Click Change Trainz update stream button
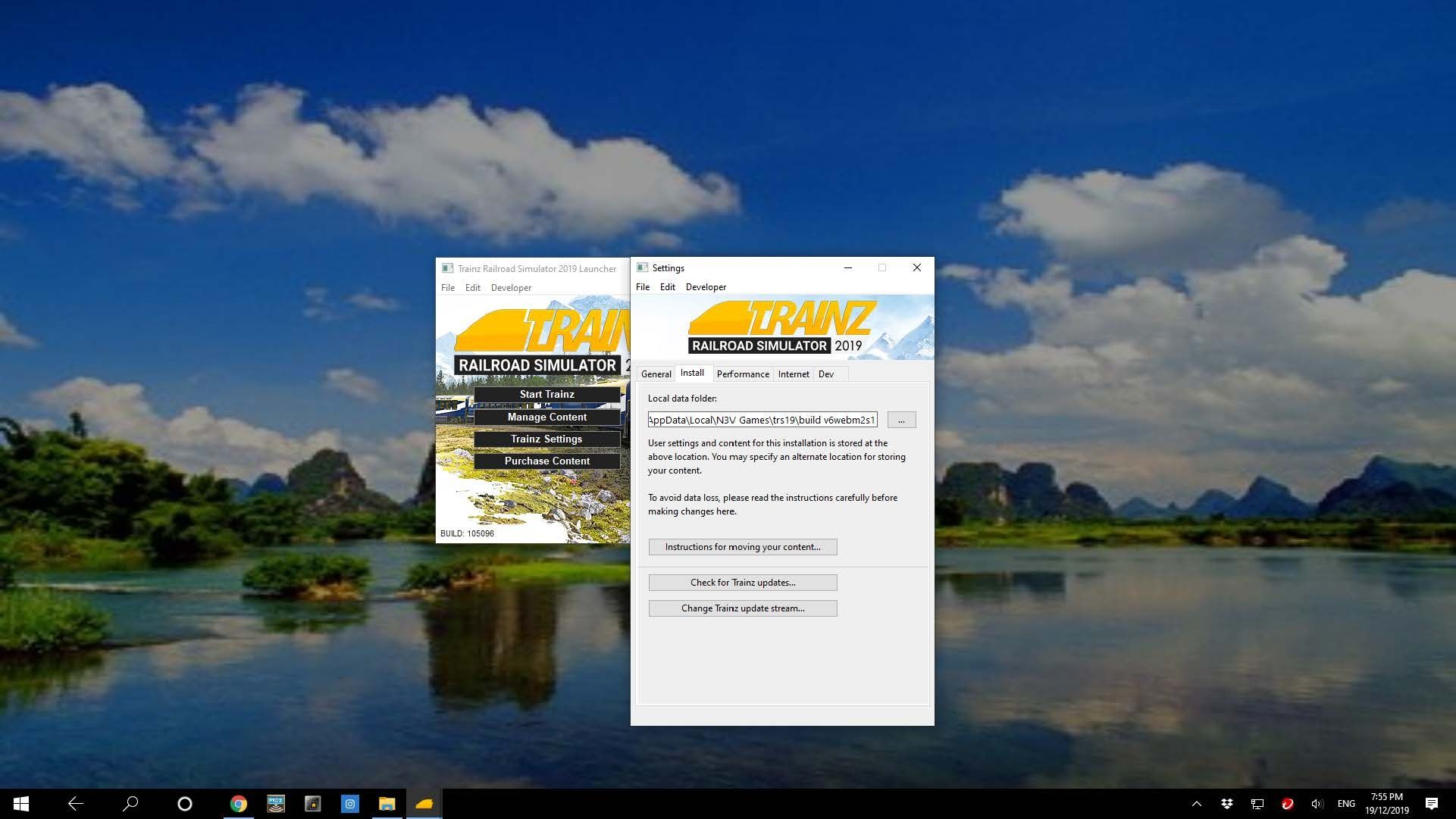The image size is (1456, 819). pos(742,608)
